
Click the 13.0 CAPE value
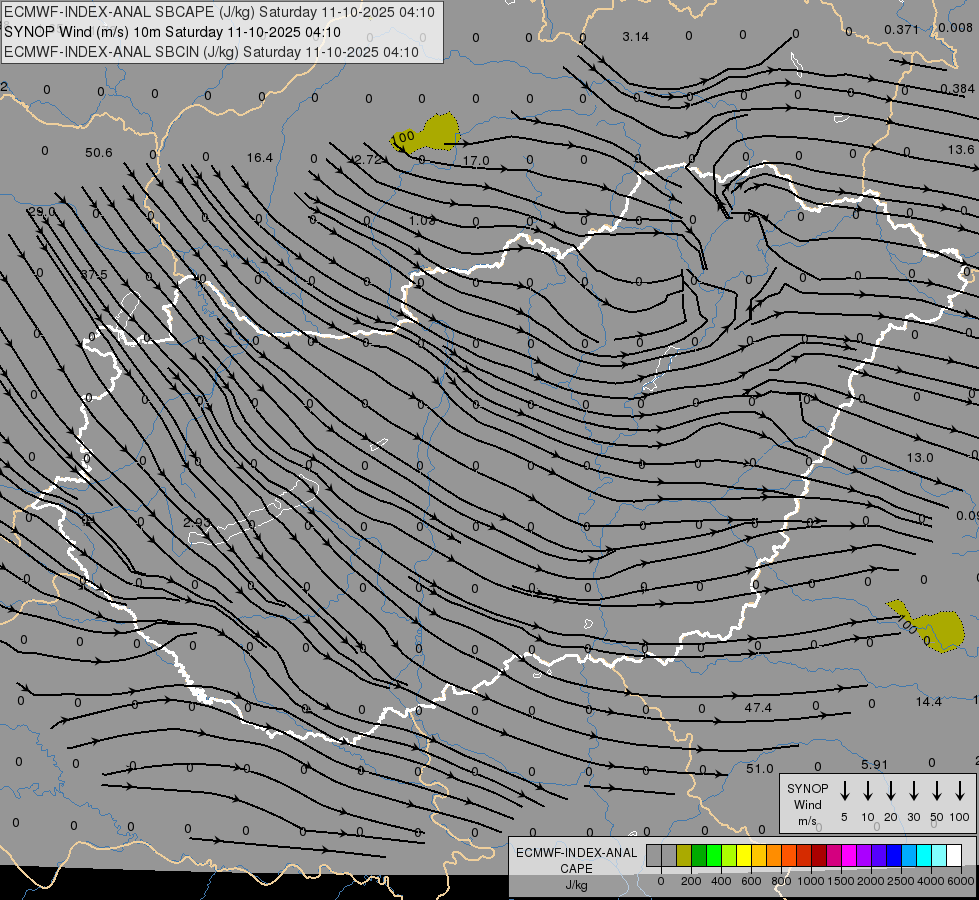coord(920,458)
